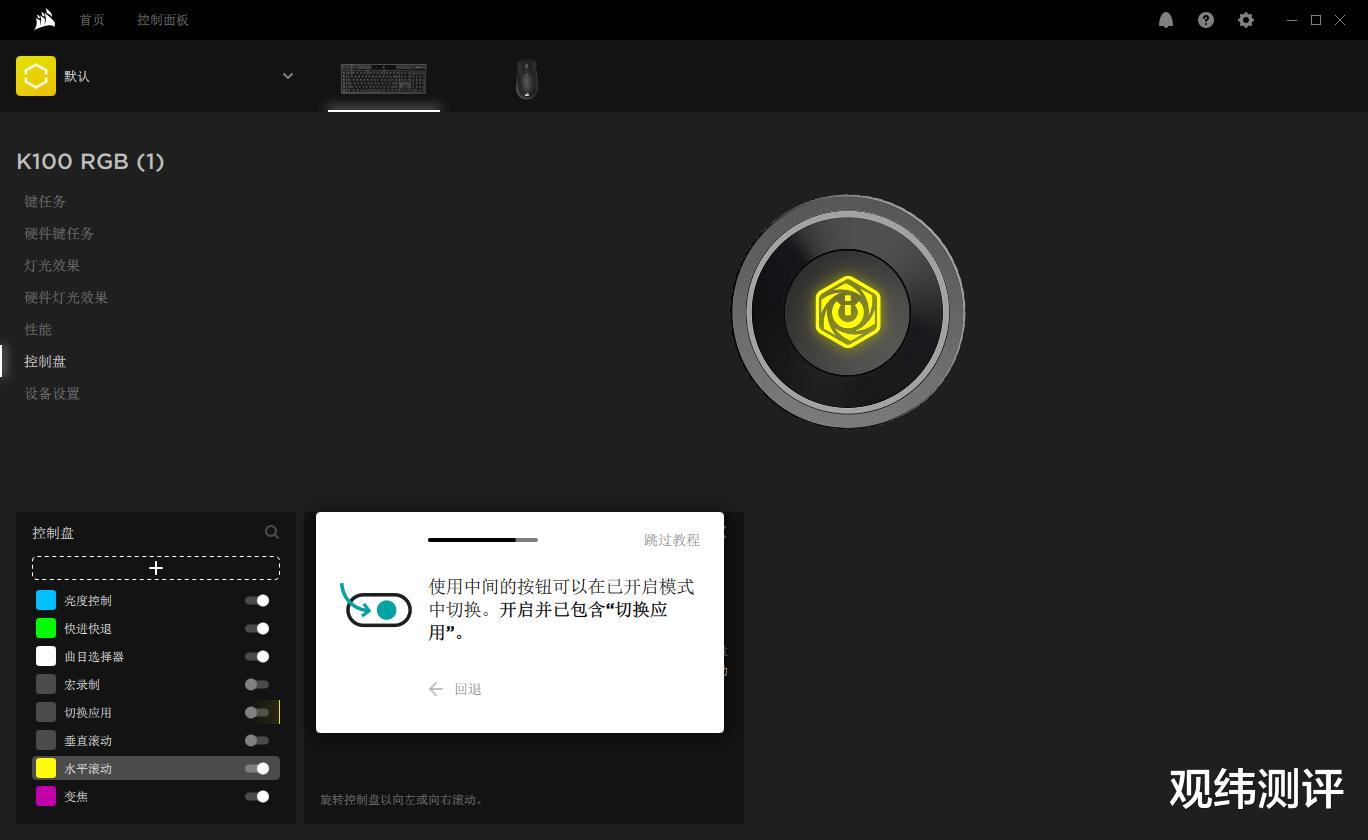Click the dashed plus button to add a mode
Image resolution: width=1368 pixels, height=840 pixels.
pos(155,567)
